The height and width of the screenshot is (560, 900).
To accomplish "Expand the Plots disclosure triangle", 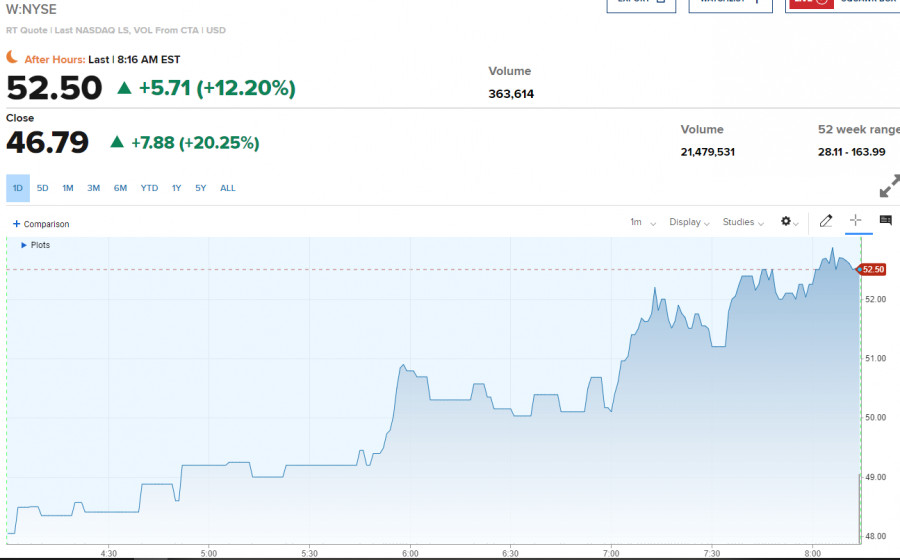I will tap(24, 245).
